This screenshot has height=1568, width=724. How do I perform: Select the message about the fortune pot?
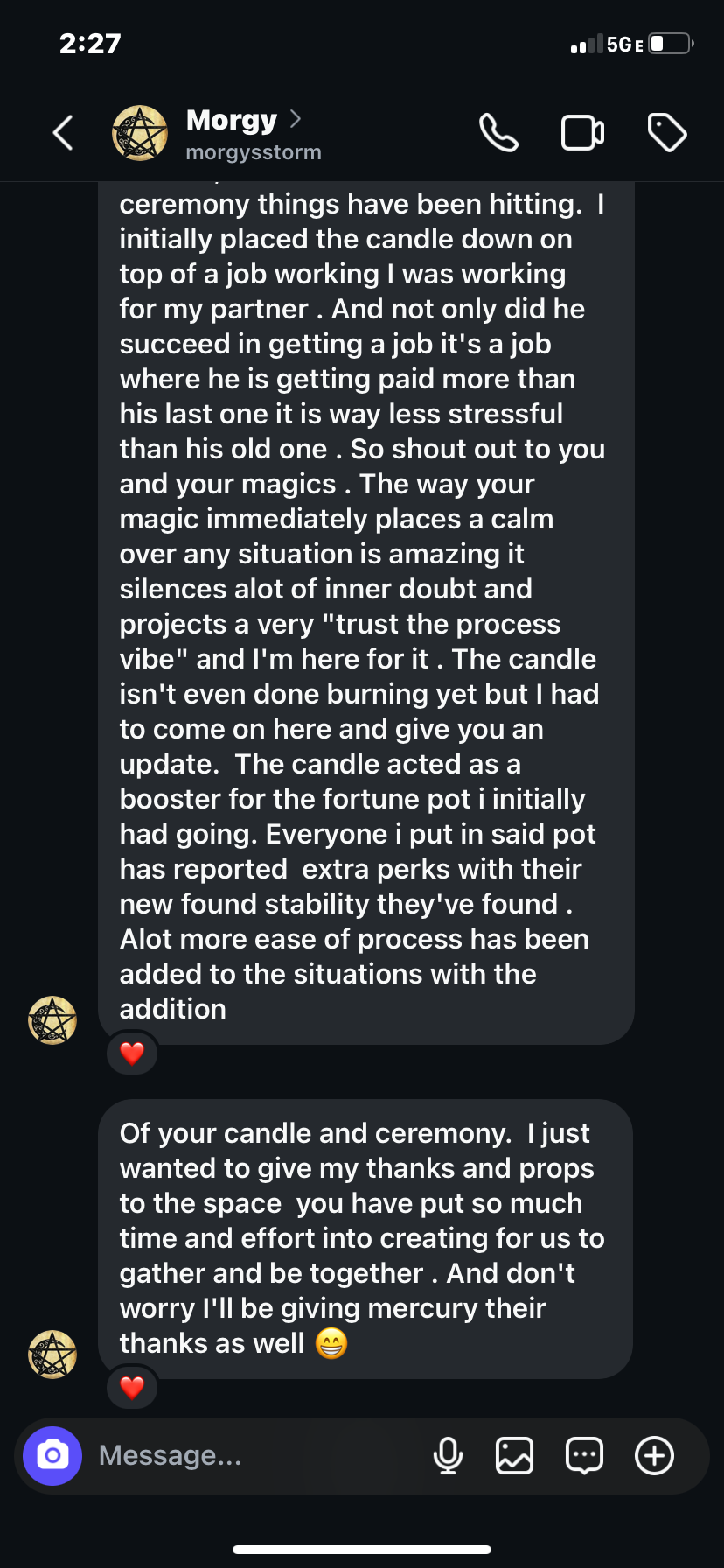pyautogui.click(x=365, y=612)
